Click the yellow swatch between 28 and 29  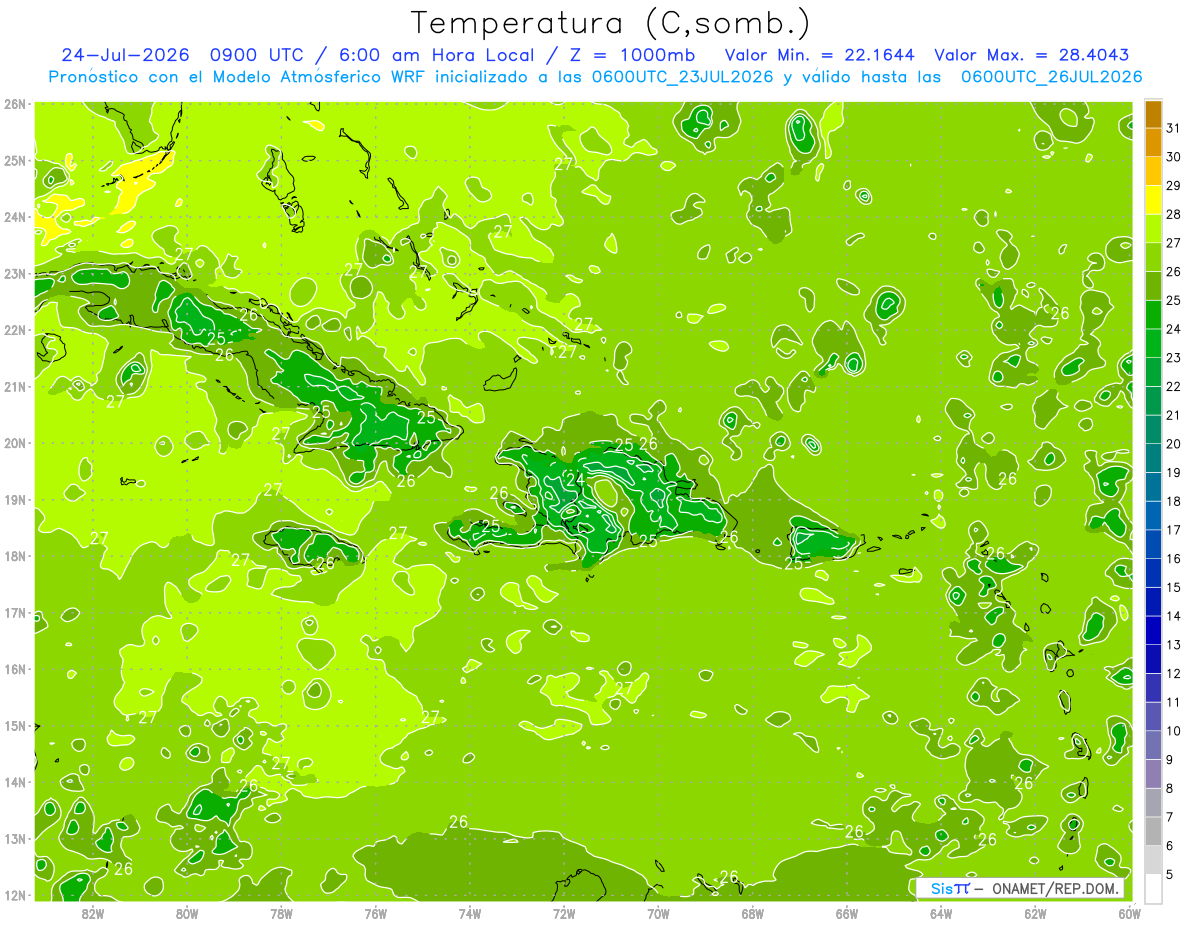tap(1153, 200)
